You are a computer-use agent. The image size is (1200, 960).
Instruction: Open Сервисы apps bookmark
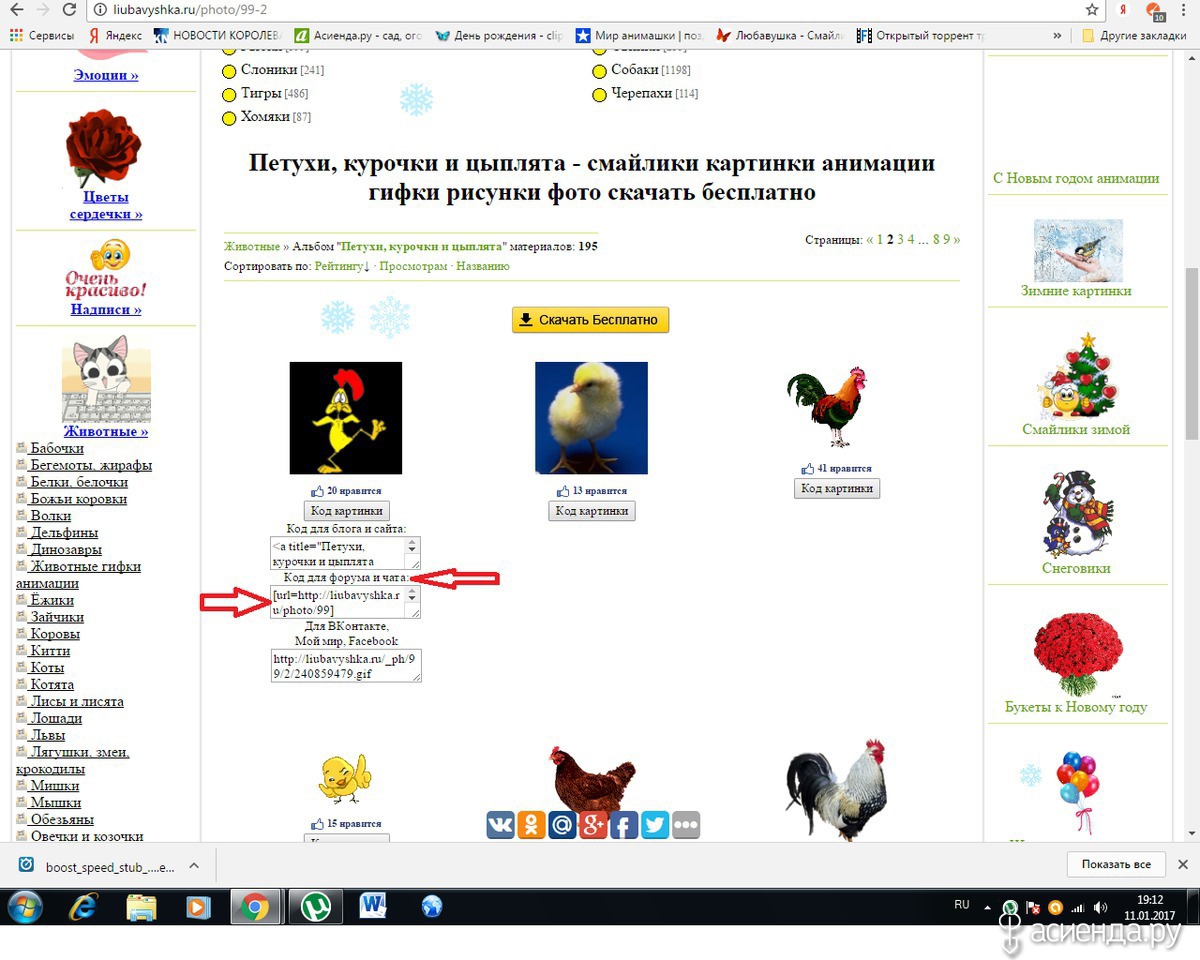pos(41,35)
